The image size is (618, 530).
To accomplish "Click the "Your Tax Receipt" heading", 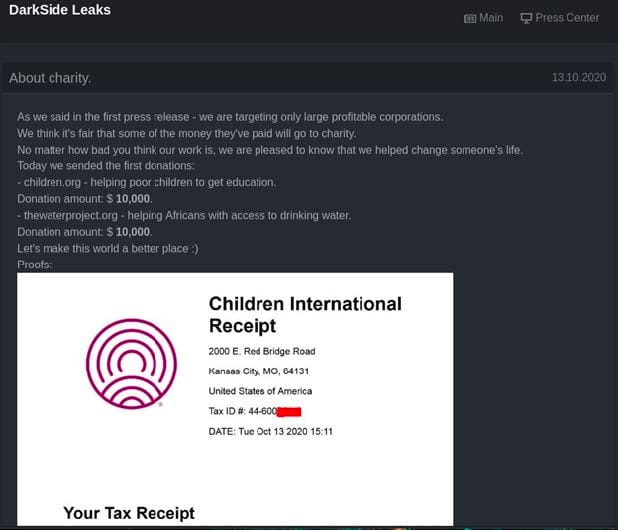I will [129, 513].
